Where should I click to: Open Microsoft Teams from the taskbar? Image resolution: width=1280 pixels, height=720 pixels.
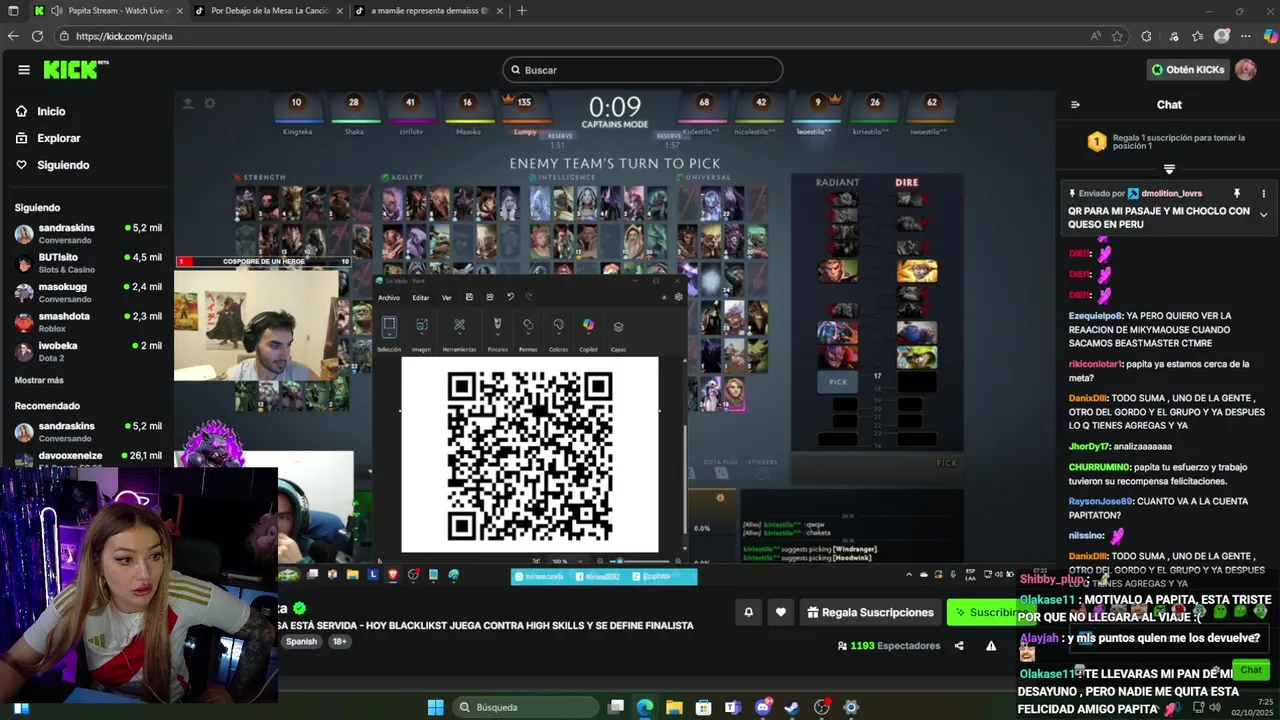pyautogui.click(x=733, y=707)
